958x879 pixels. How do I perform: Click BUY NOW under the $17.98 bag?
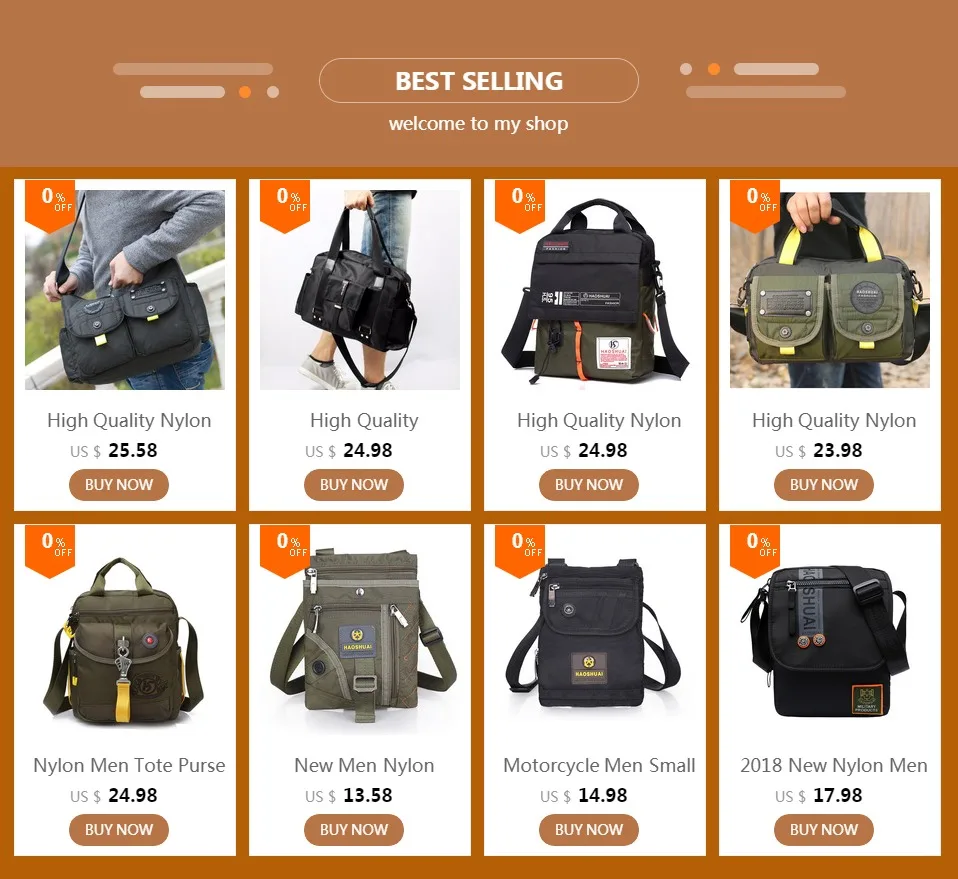click(x=824, y=830)
